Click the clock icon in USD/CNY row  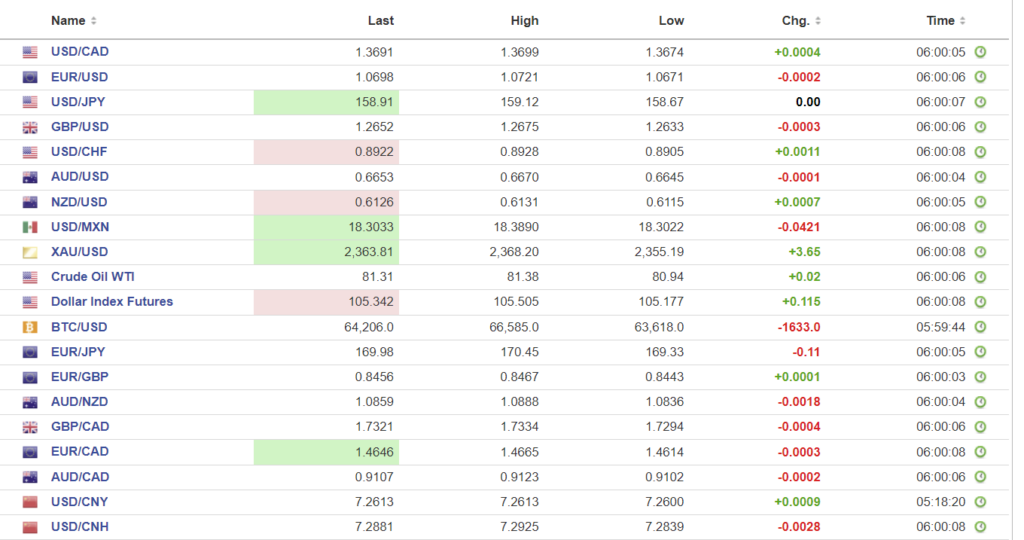[980, 502]
